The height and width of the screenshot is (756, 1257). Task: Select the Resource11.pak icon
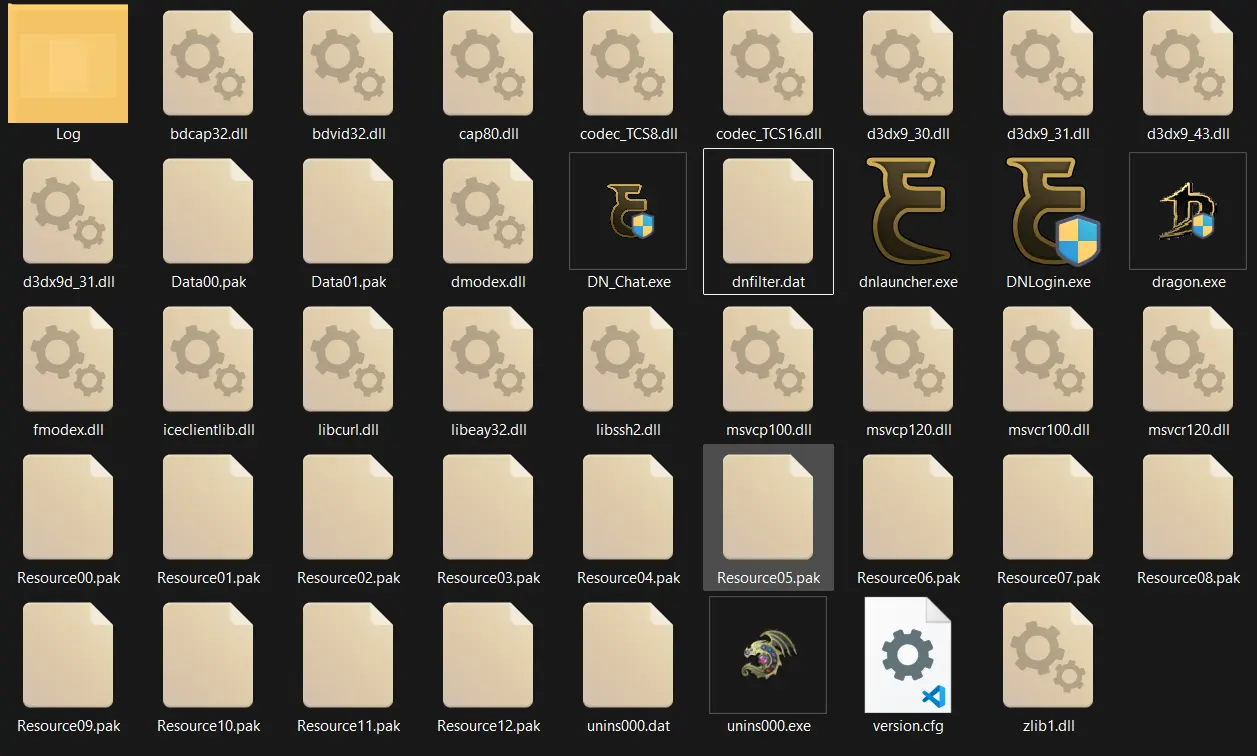[348, 656]
